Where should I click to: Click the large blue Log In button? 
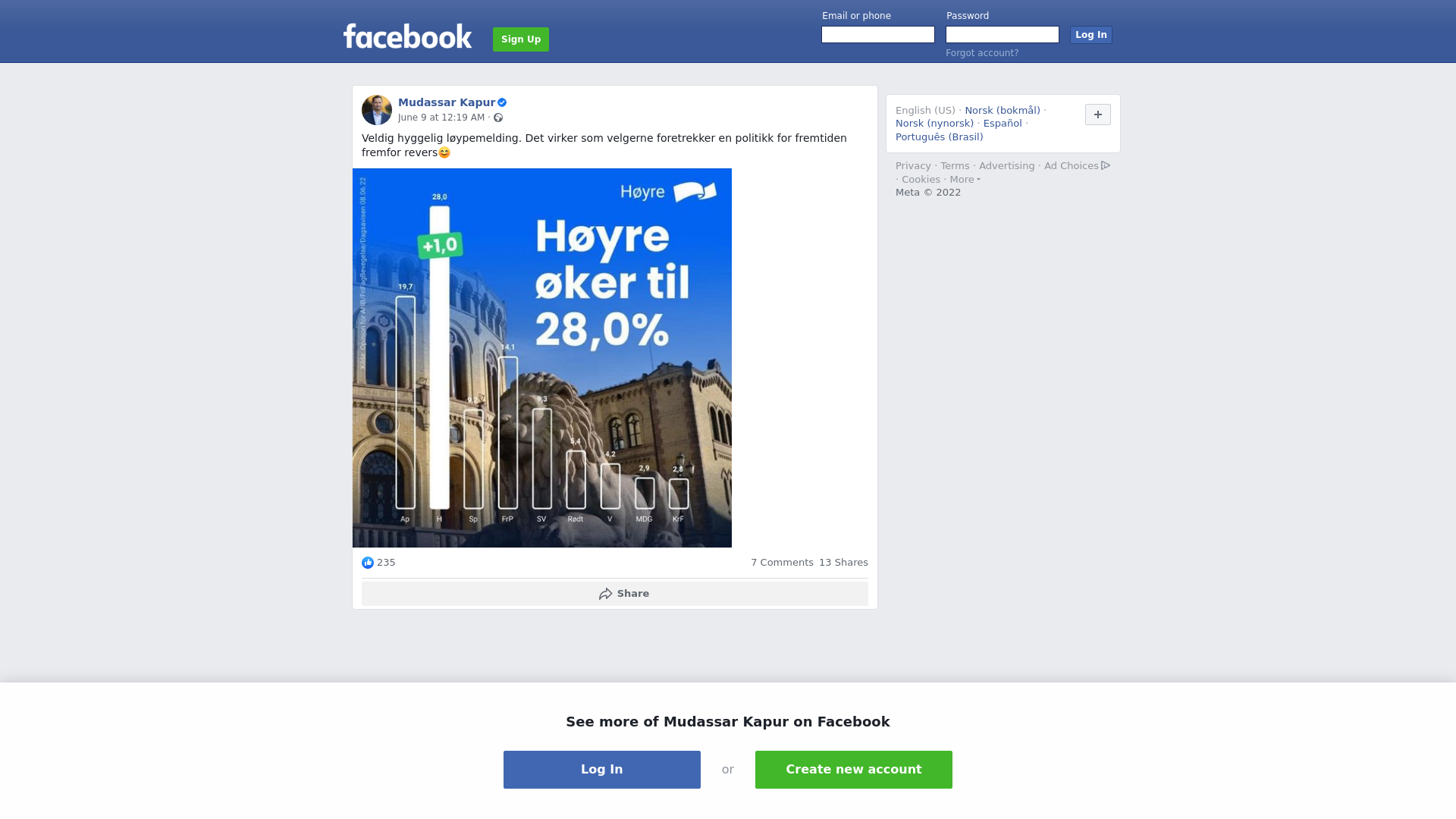click(x=602, y=770)
